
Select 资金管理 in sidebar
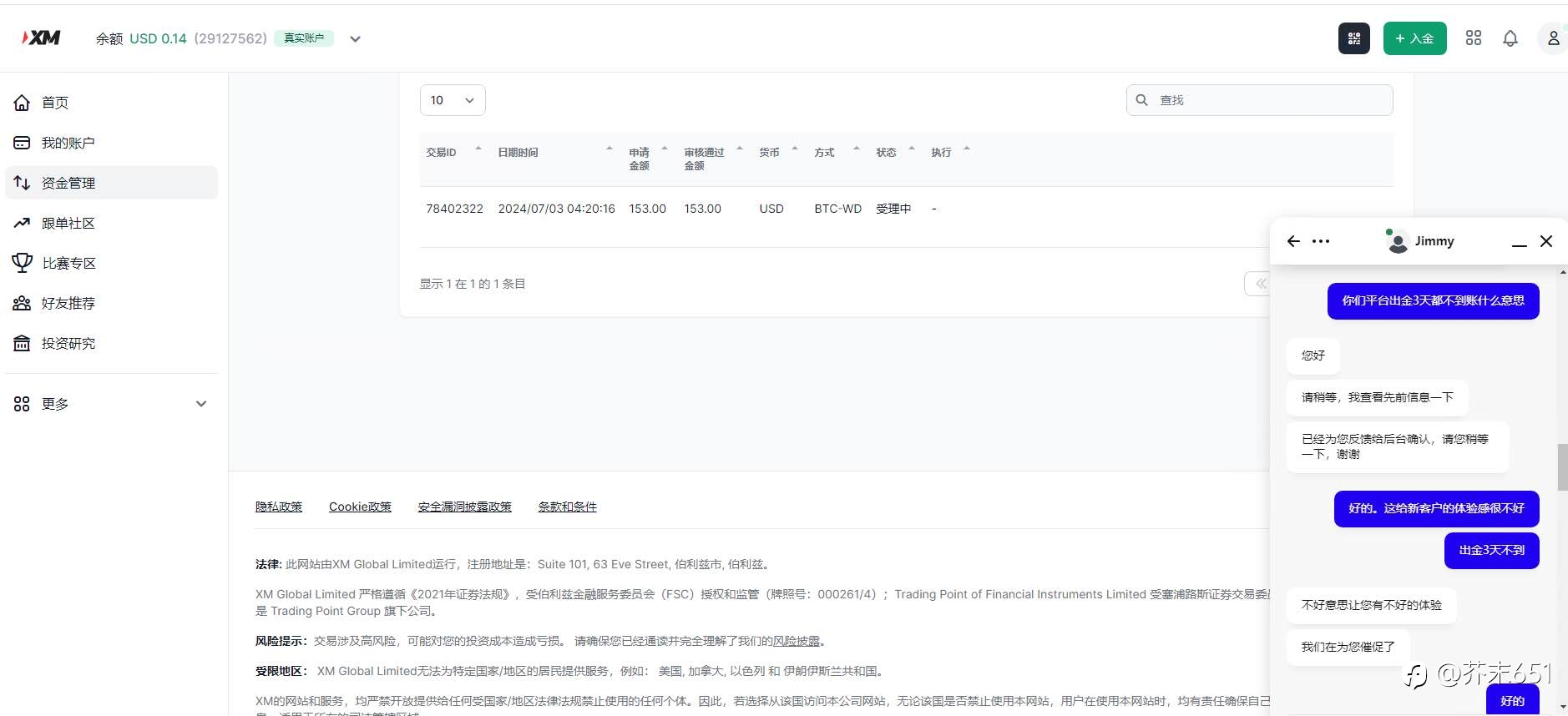tap(111, 183)
